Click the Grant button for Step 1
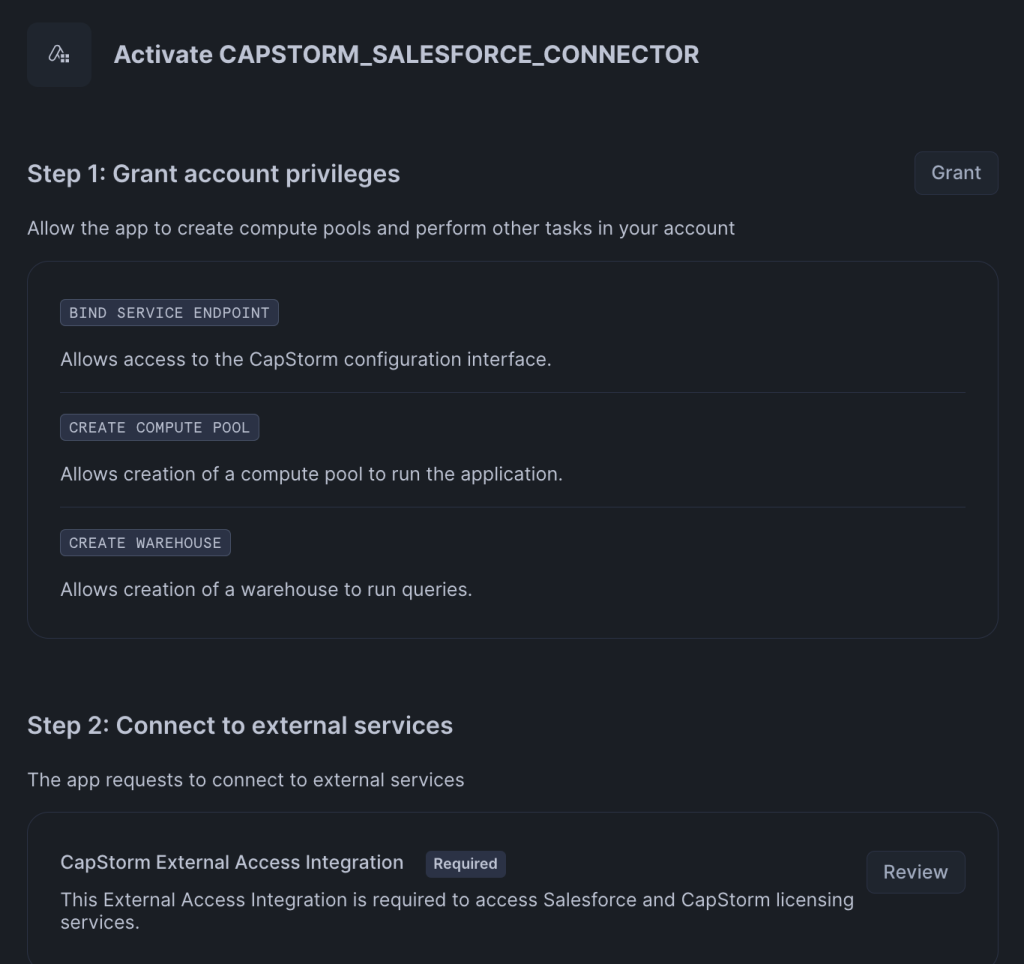 (956, 173)
